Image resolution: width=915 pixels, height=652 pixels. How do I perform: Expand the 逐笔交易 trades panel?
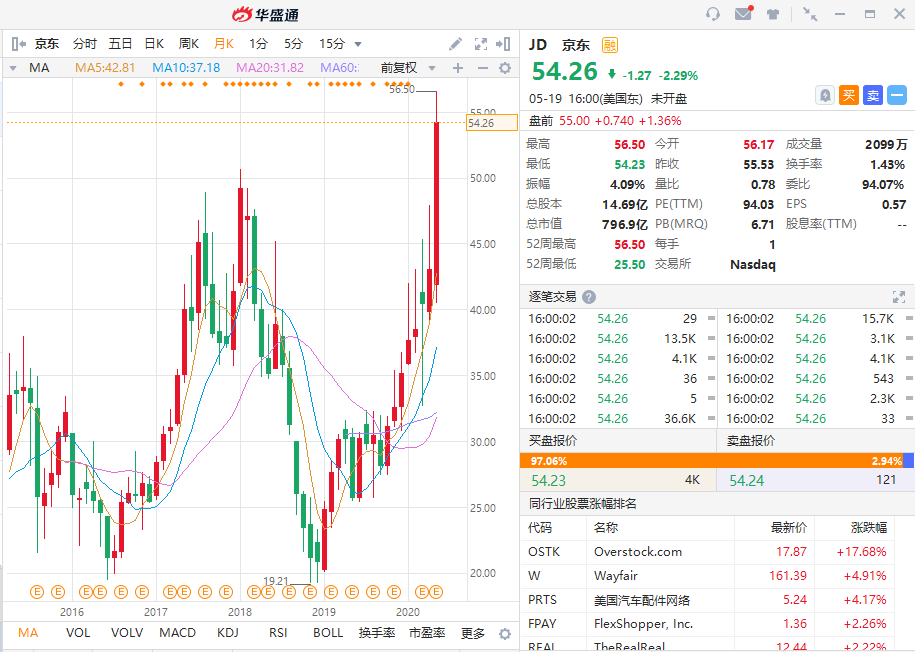coord(899,297)
